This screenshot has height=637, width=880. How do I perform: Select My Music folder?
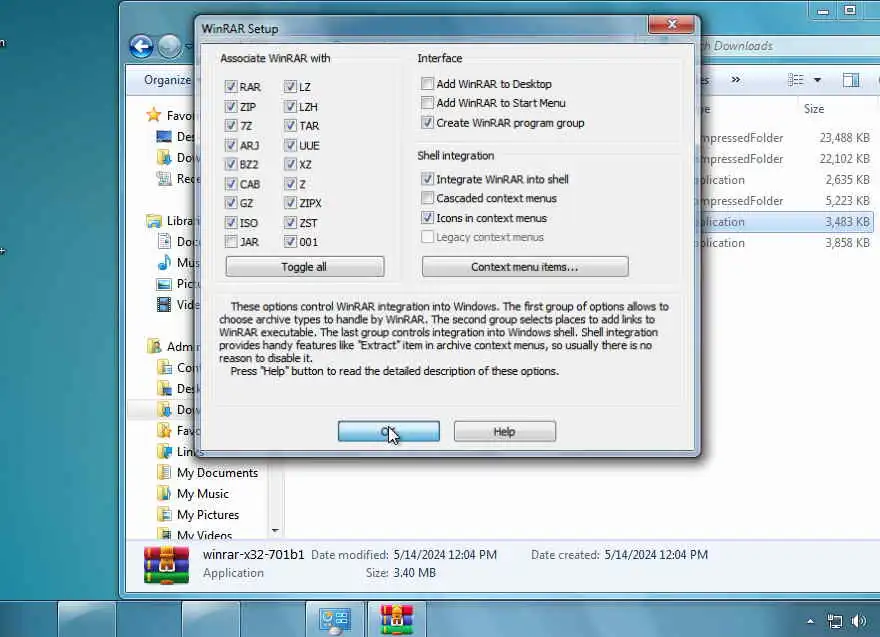pyautogui.click(x=203, y=494)
